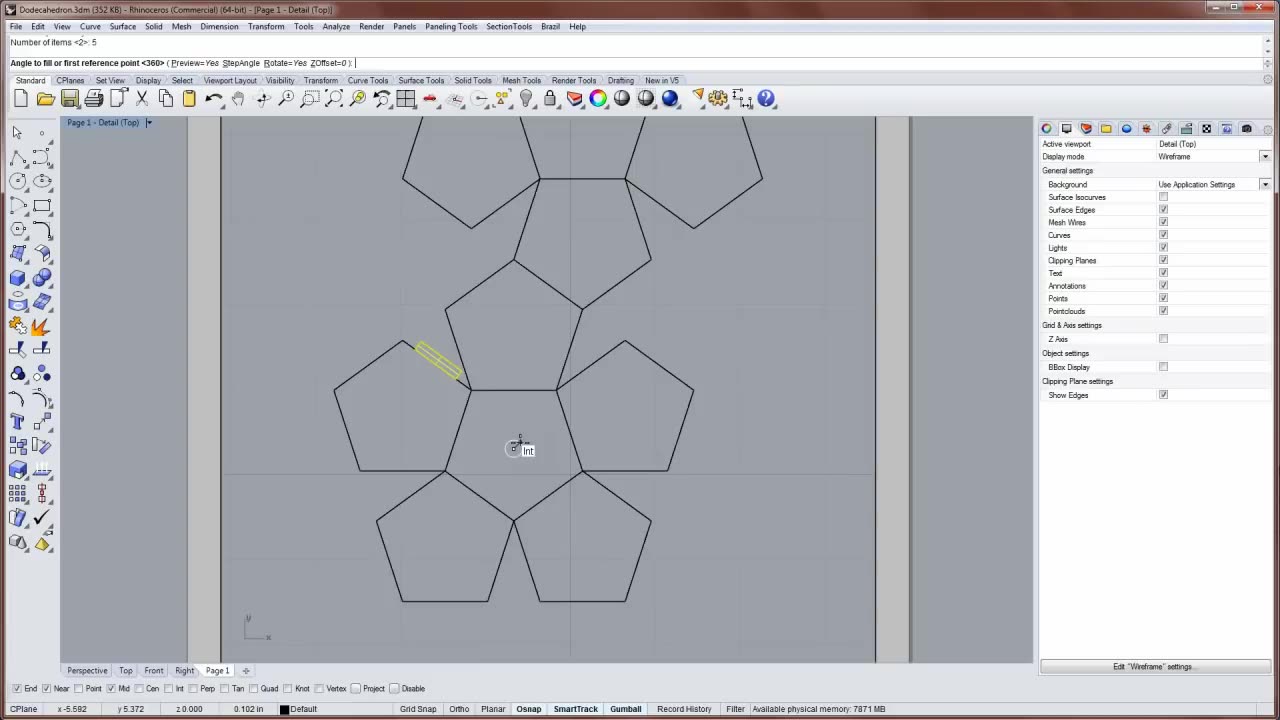
Task: Toggle SmartTrack in the status bar
Action: pos(576,709)
